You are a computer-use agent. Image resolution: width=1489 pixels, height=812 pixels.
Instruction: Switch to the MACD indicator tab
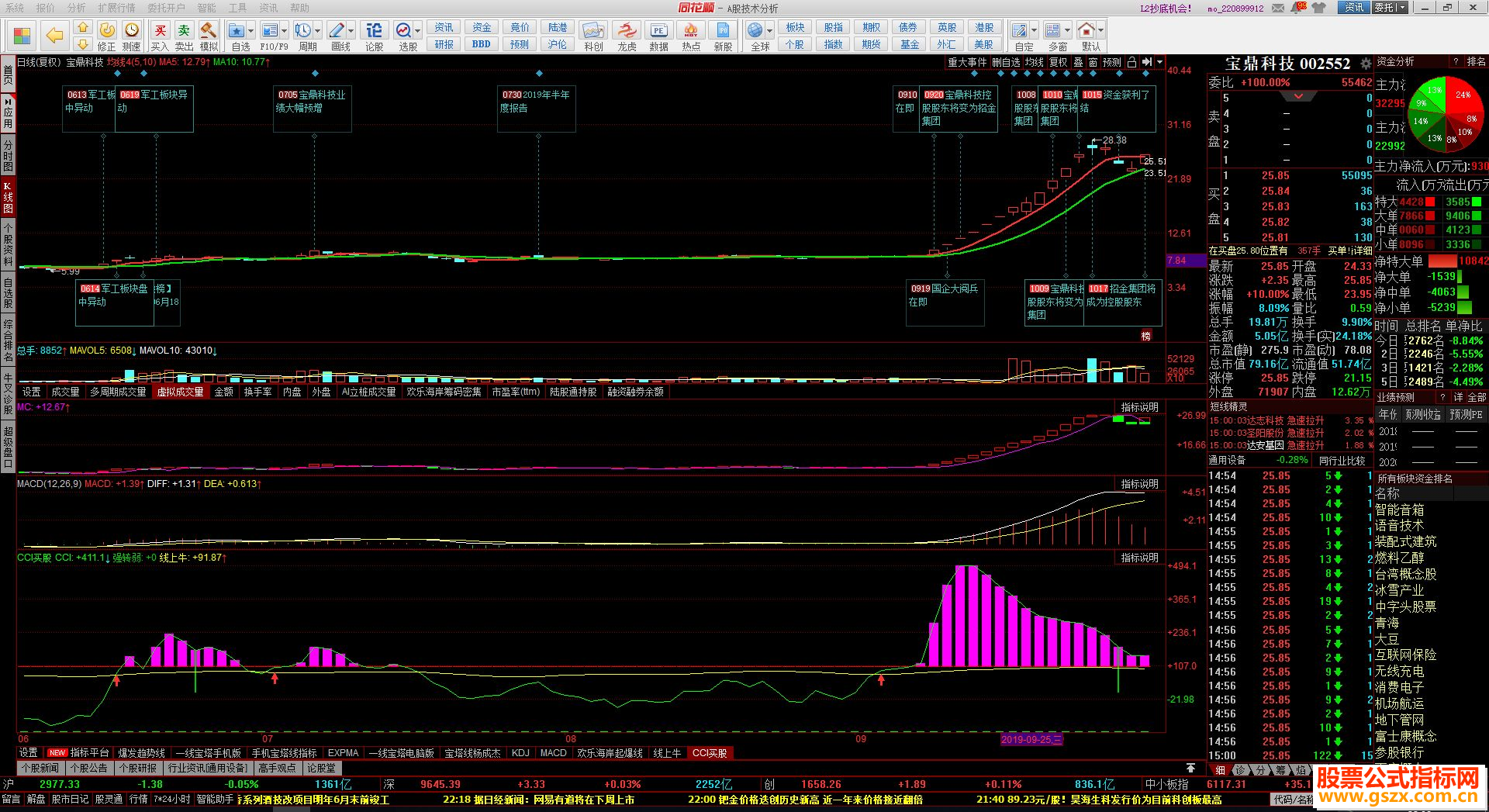tap(553, 753)
